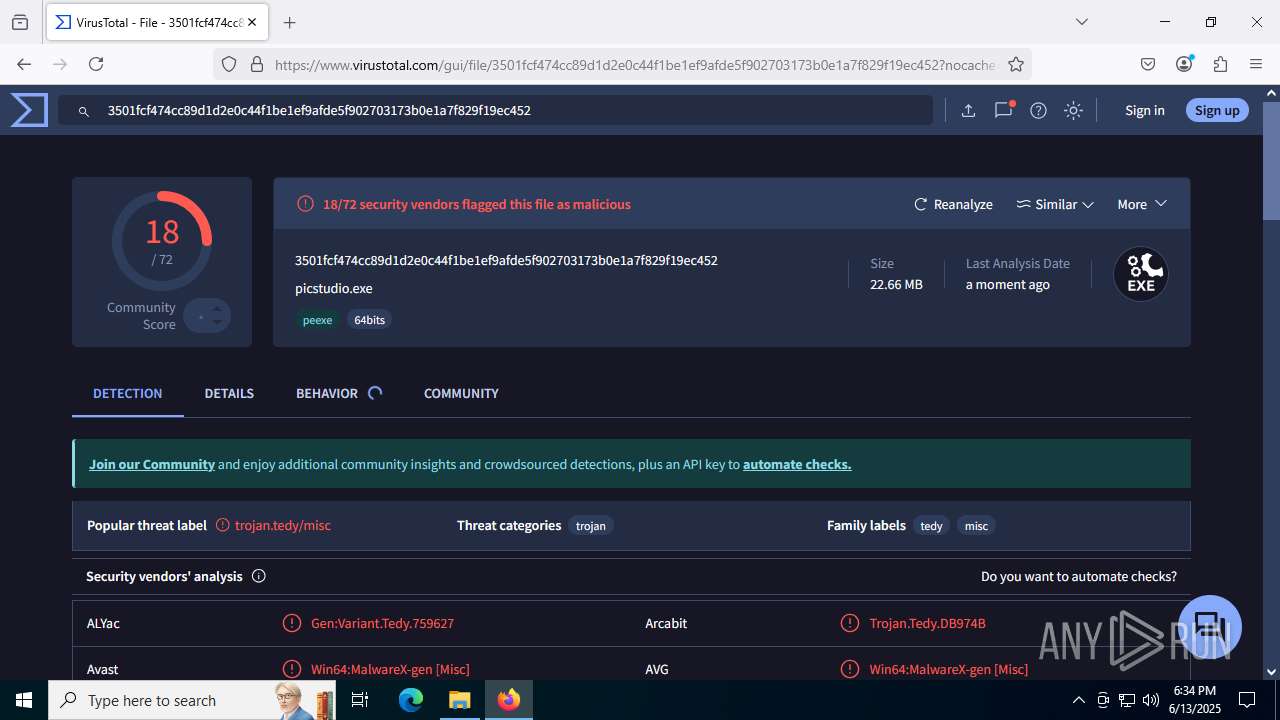Switch to the COMMUNITY tab

pos(461,393)
